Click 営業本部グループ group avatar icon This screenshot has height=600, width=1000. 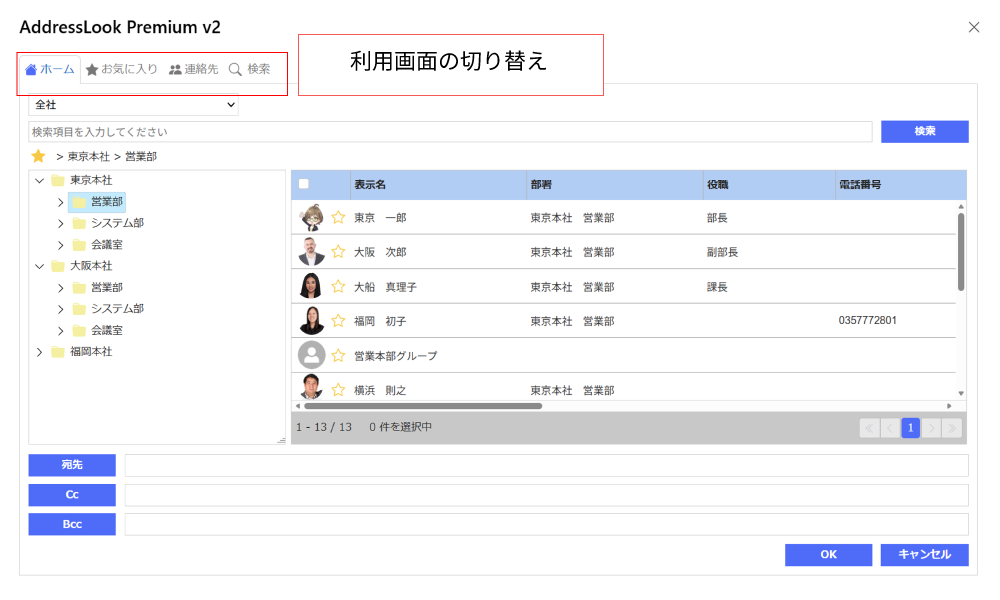tap(311, 355)
